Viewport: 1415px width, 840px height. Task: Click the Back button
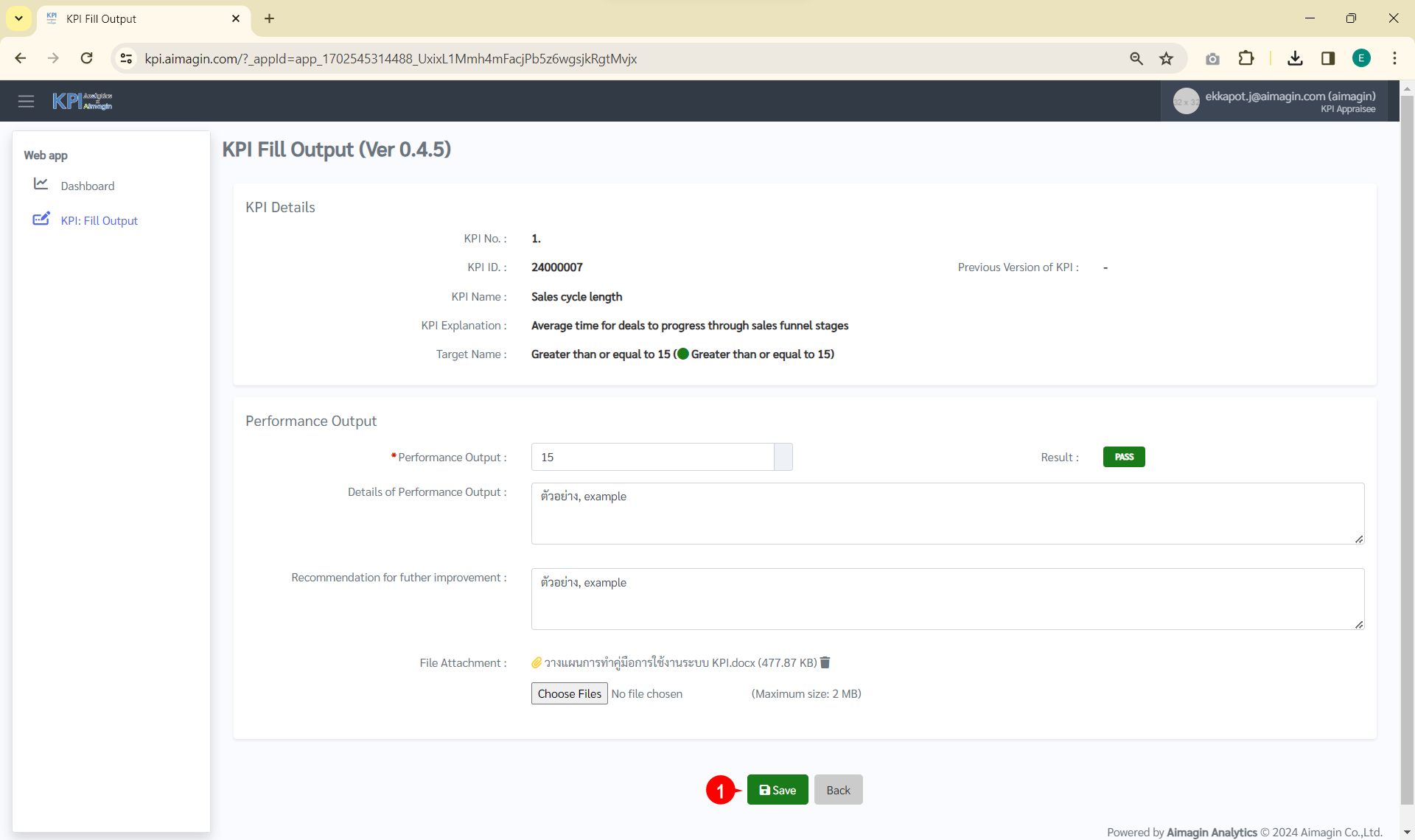(838, 790)
